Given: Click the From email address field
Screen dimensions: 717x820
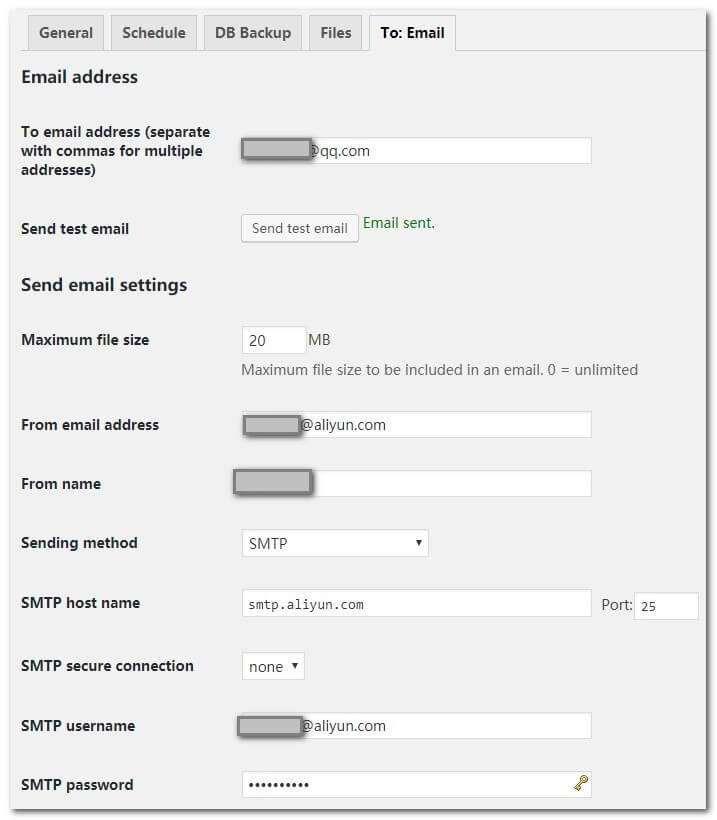Looking at the screenshot, I should coord(450,425).
